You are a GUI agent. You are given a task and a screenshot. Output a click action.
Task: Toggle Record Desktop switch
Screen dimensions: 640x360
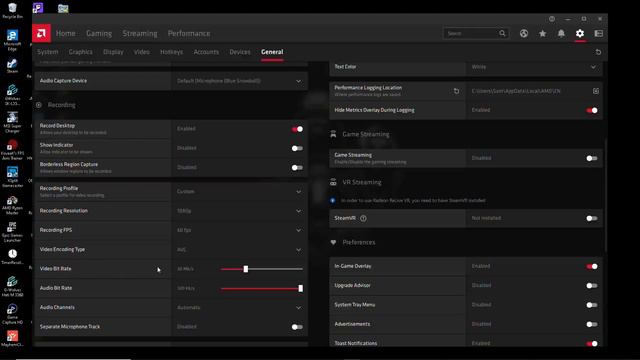pos(297,129)
